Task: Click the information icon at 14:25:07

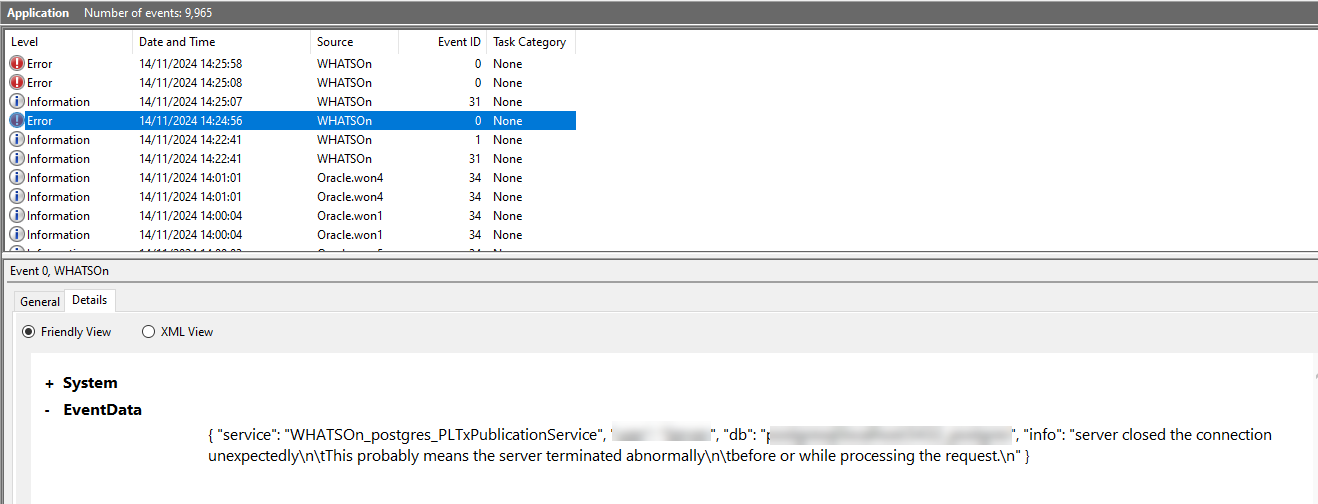Action: [17, 102]
